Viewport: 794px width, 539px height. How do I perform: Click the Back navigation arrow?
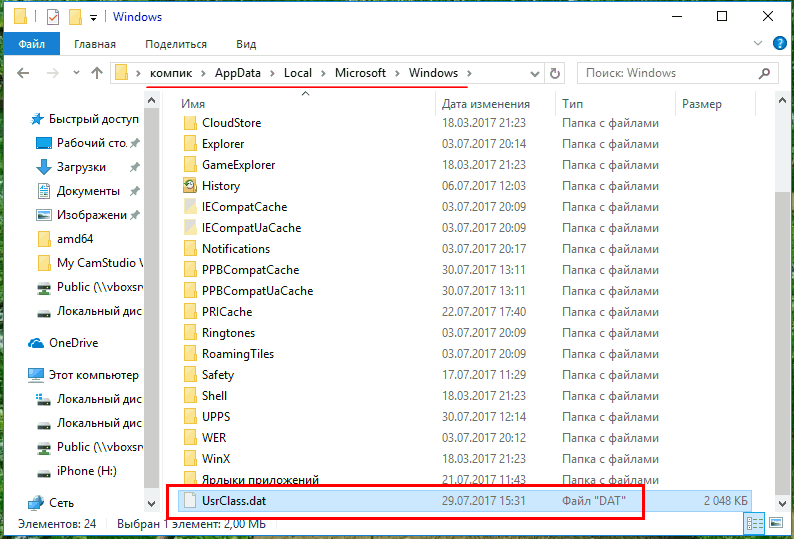[23, 73]
